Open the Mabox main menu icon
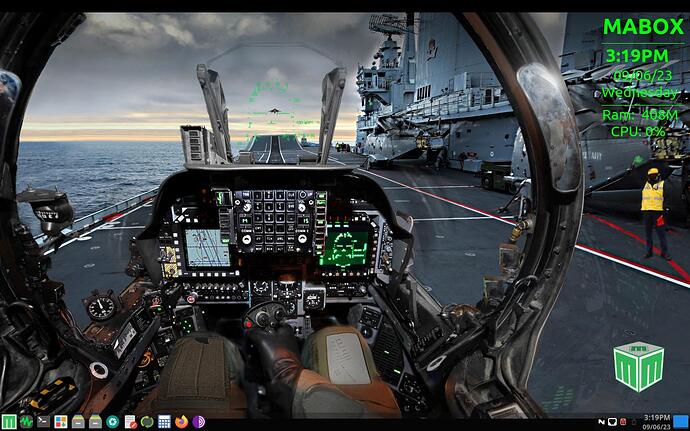 [9, 422]
